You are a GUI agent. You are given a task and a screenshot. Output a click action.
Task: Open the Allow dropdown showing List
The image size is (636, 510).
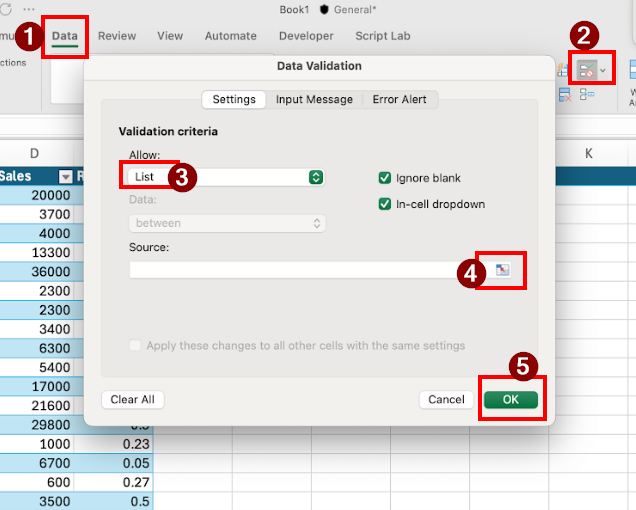226,177
